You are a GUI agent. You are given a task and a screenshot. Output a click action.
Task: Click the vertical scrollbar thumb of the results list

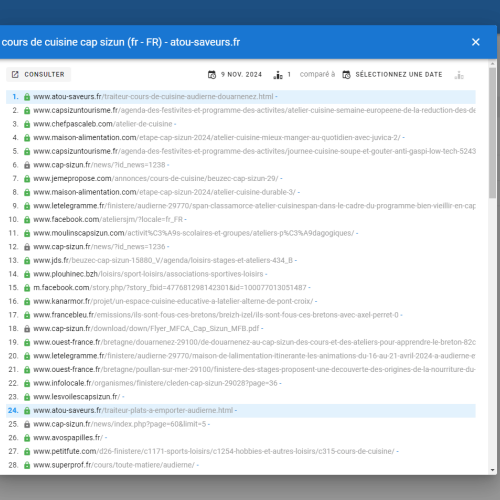click(492, 133)
